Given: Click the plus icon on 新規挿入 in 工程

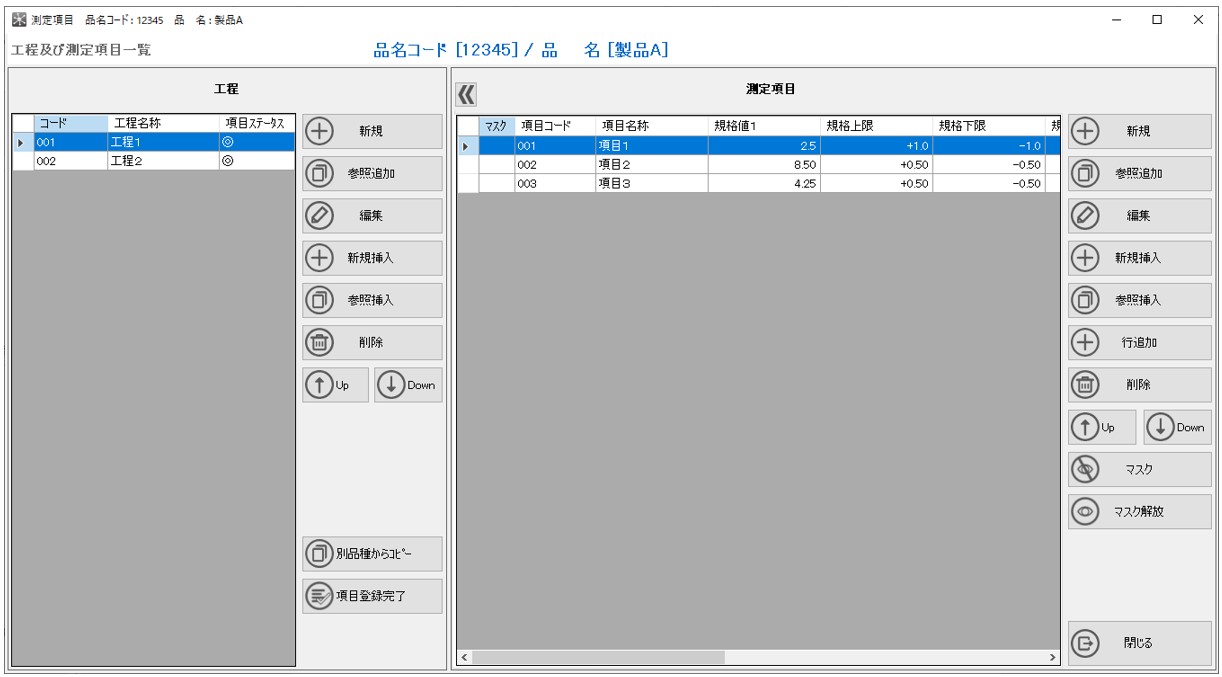Looking at the screenshot, I should click(x=321, y=257).
